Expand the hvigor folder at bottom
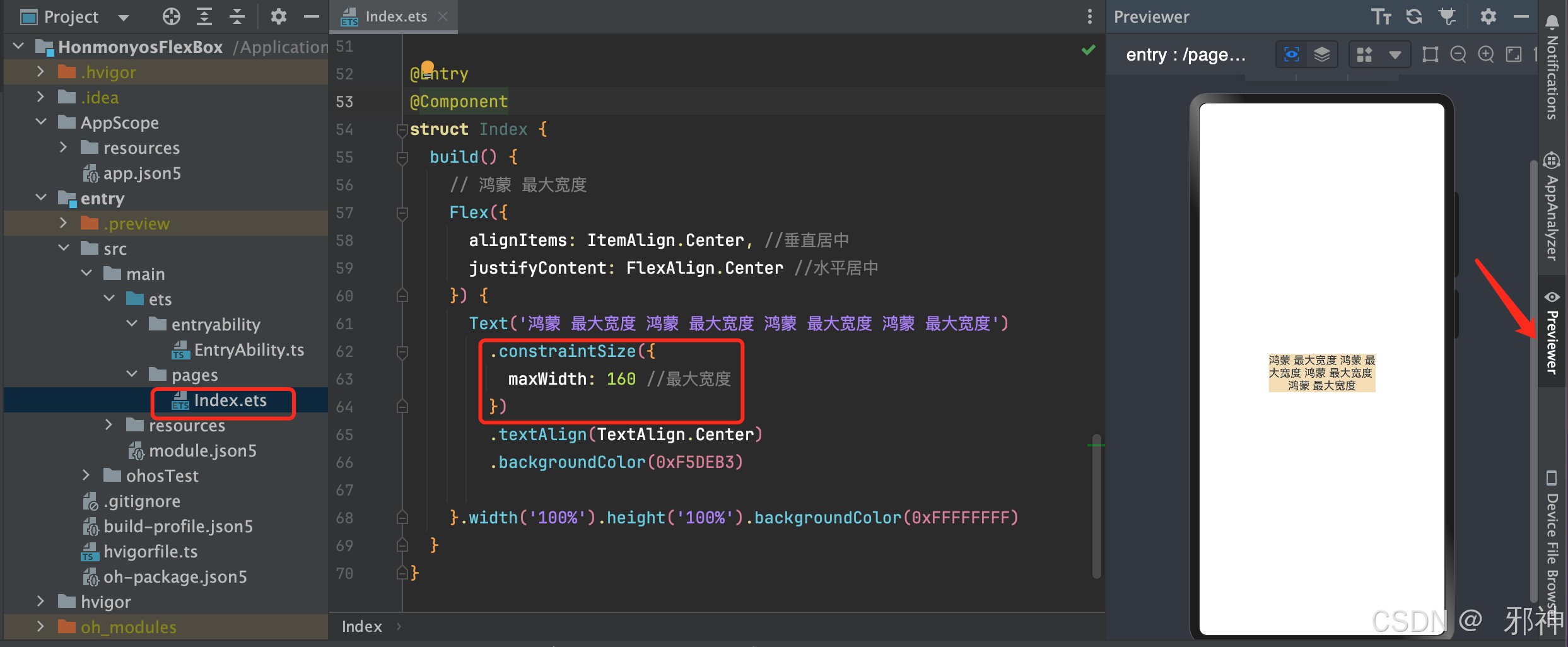The width and height of the screenshot is (1568, 647). 41,602
